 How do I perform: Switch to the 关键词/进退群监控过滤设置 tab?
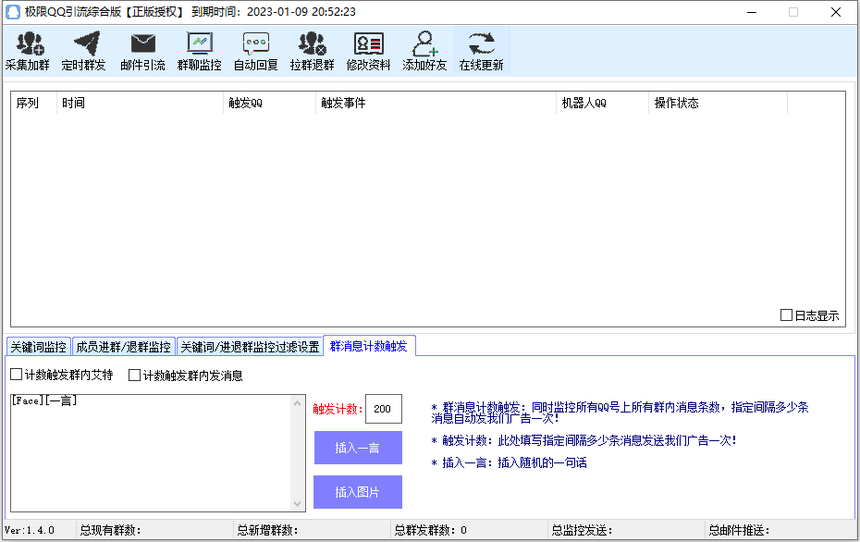(x=250, y=347)
